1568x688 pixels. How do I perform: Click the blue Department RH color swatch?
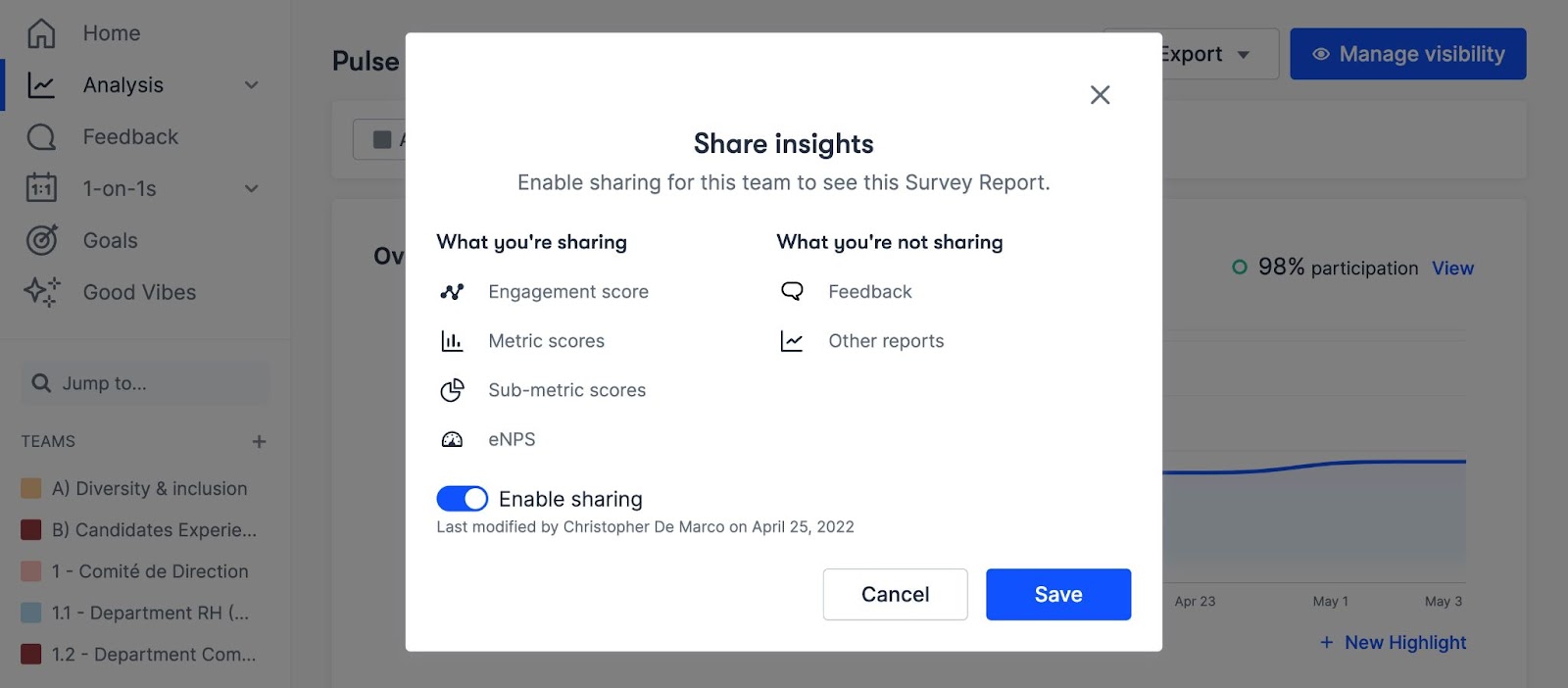pos(31,614)
